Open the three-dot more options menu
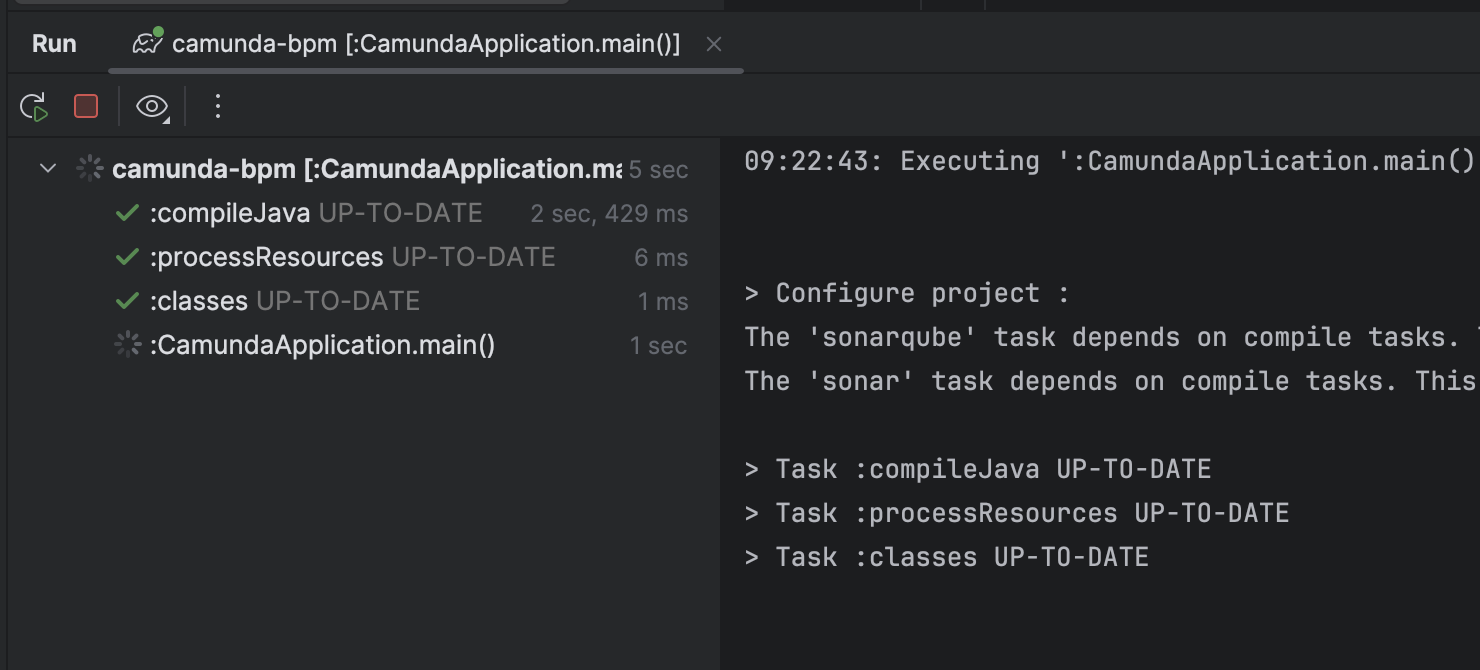1480x670 pixels. click(x=218, y=106)
